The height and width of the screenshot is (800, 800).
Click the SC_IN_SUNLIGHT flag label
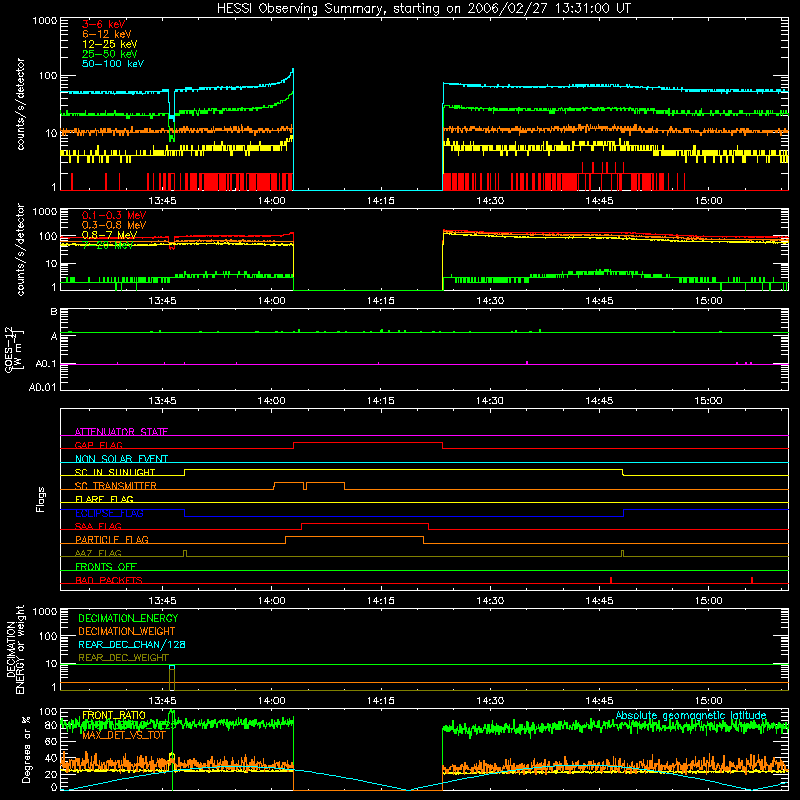115,472
